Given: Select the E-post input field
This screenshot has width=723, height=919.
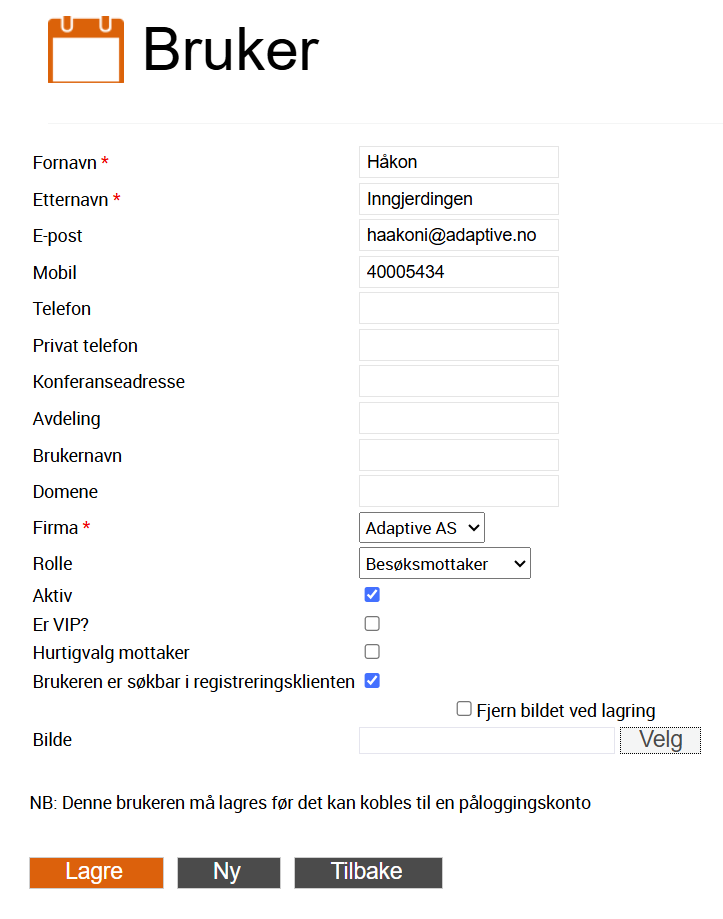Looking at the screenshot, I should (x=459, y=235).
